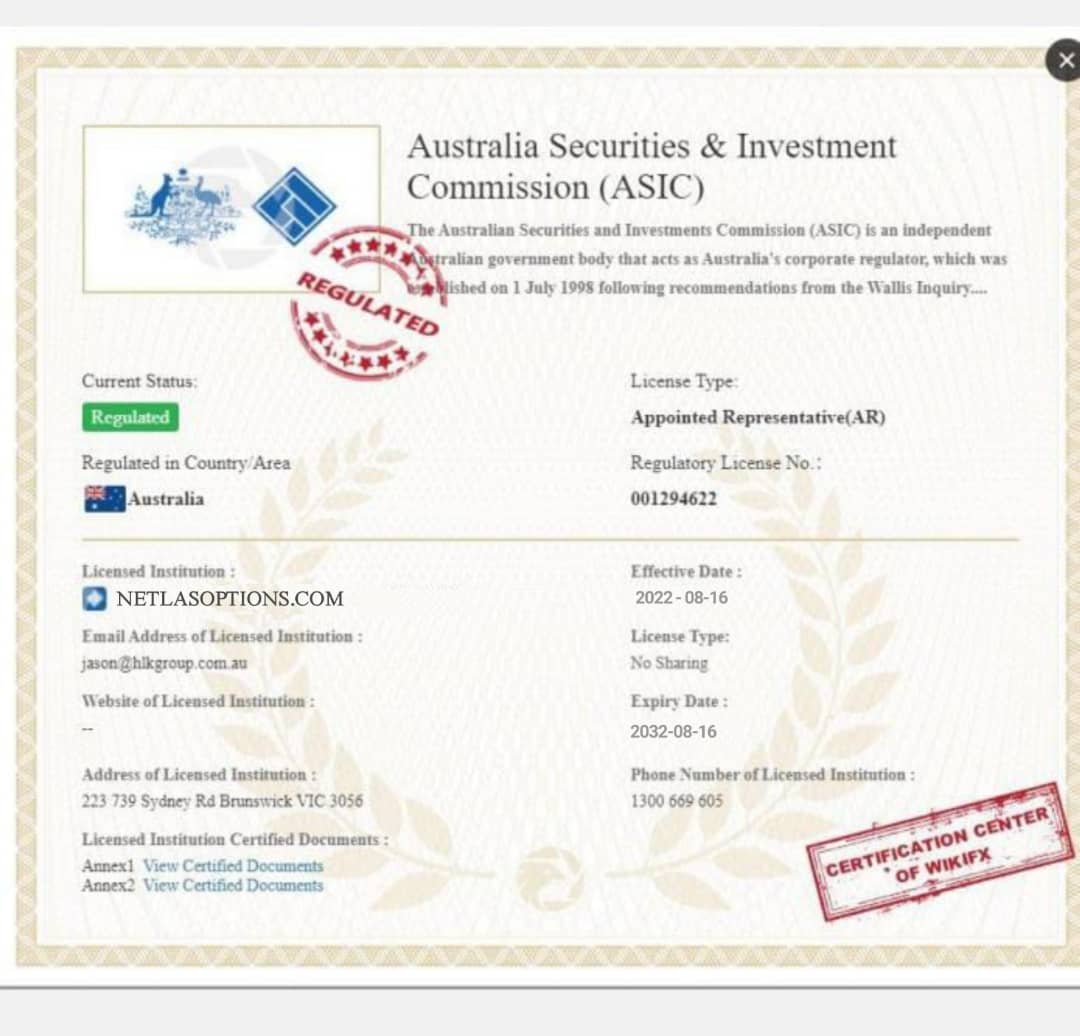This screenshot has width=1080, height=1036.
Task: Click the green Regulated status badge
Action: coord(130,417)
